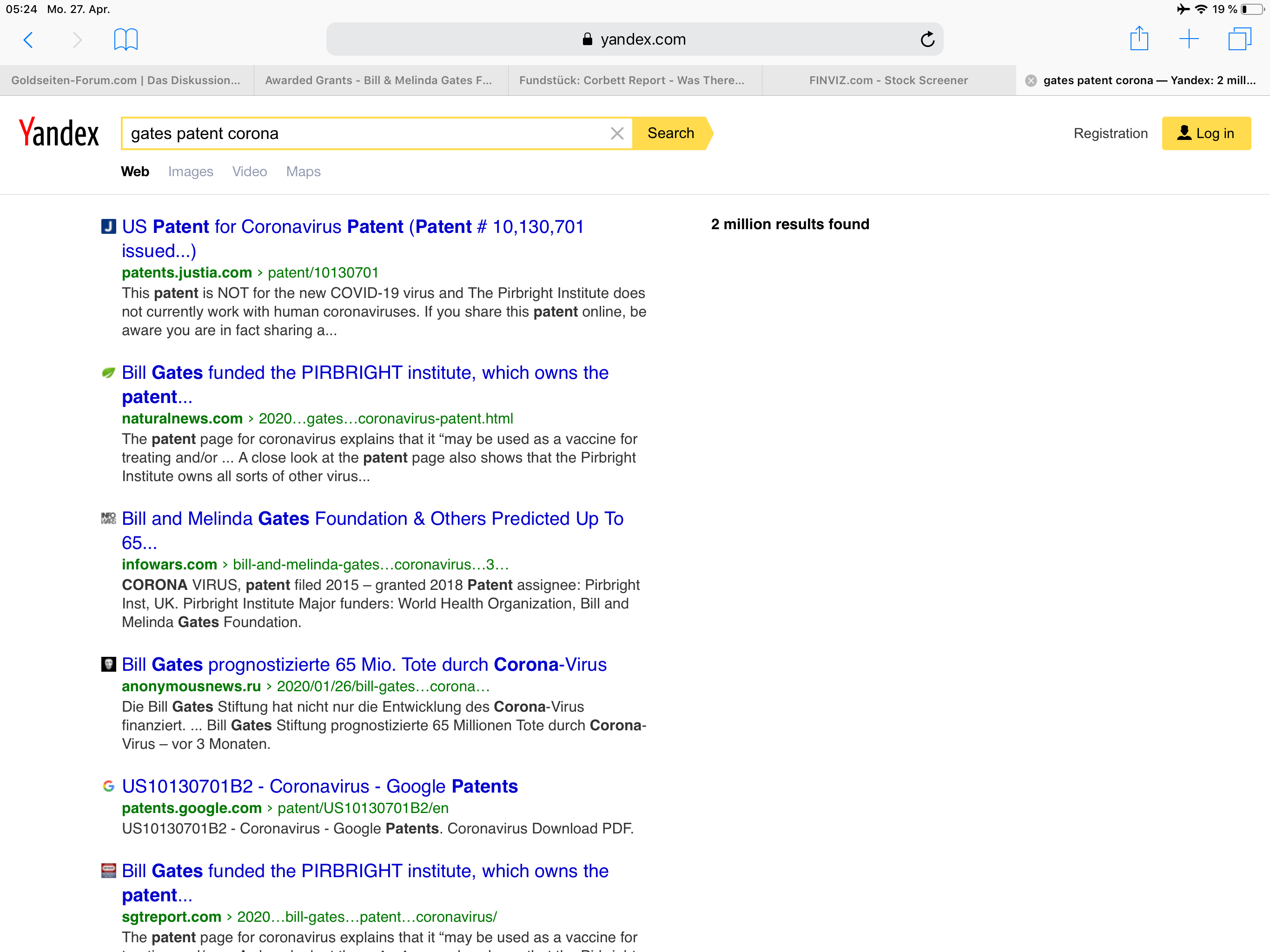The image size is (1270, 952).
Task: Open the bookmarks book icon
Action: coord(125,40)
